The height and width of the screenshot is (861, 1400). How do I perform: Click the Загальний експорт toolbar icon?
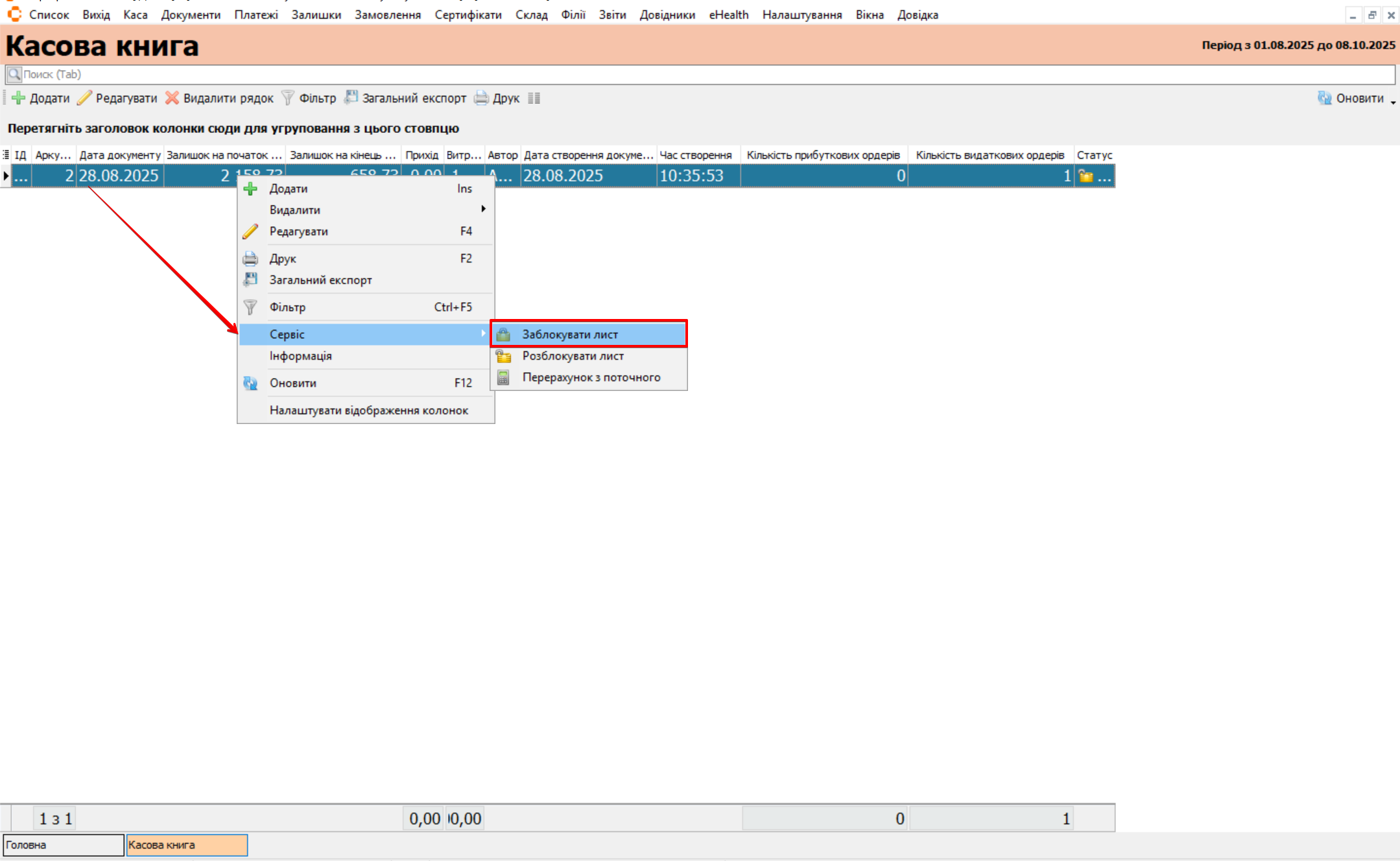click(x=351, y=98)
